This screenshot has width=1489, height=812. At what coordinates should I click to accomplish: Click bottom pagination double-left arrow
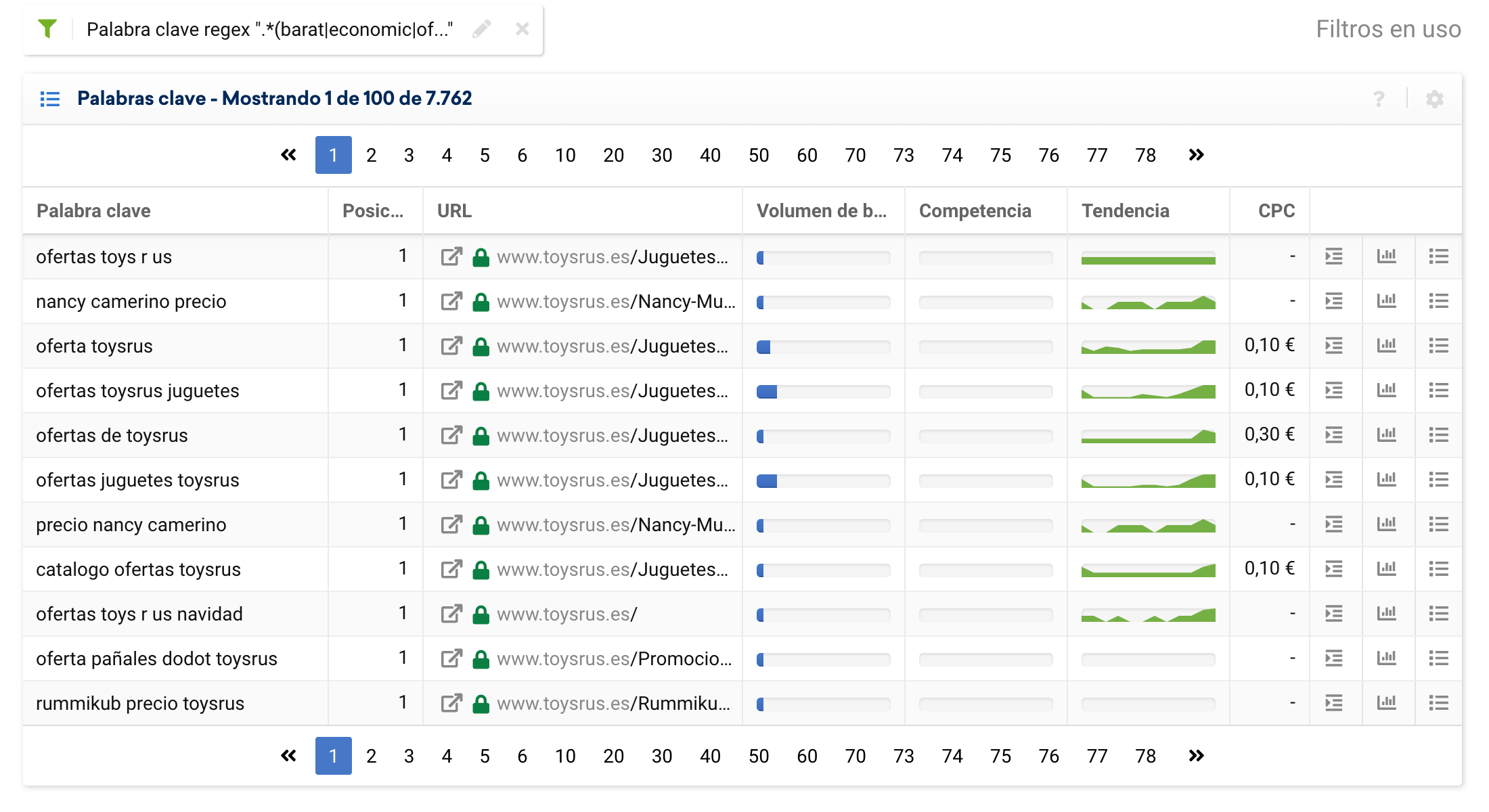click(288, 756)
